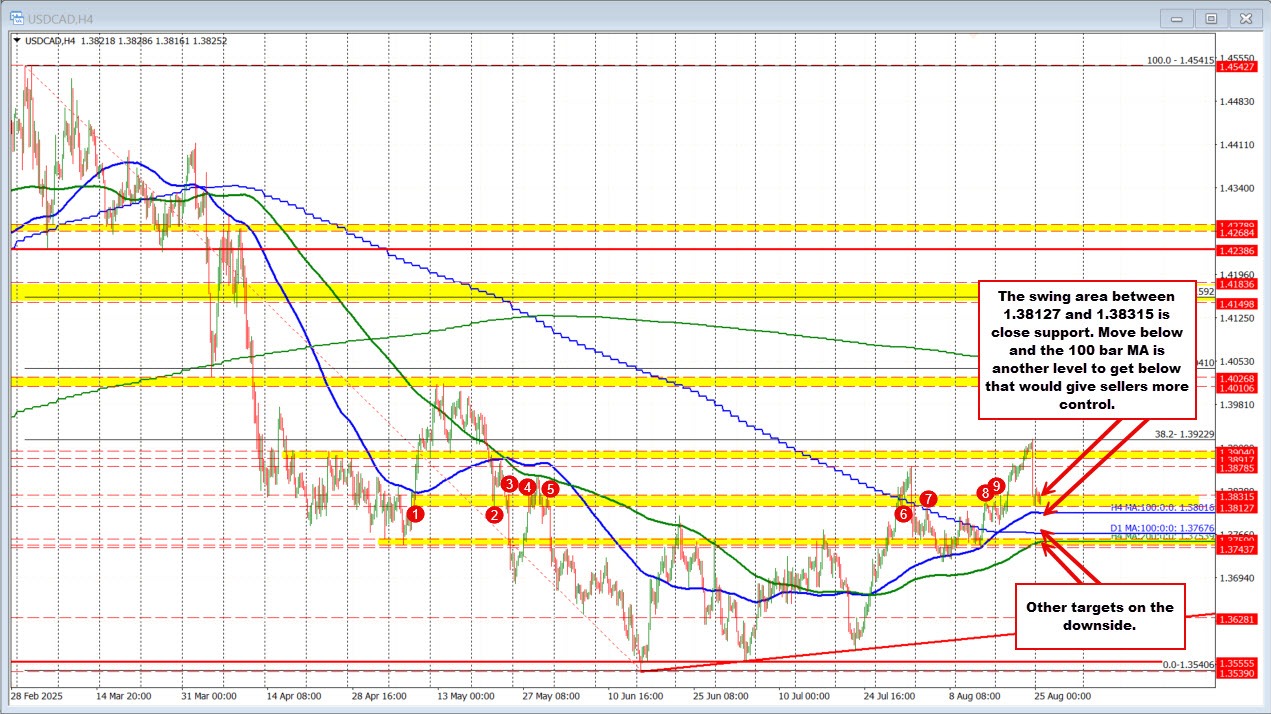Viewport: 1271px width, 714px height.
Task: Click the 1.35390 red price label
Action: [1237, 672]
